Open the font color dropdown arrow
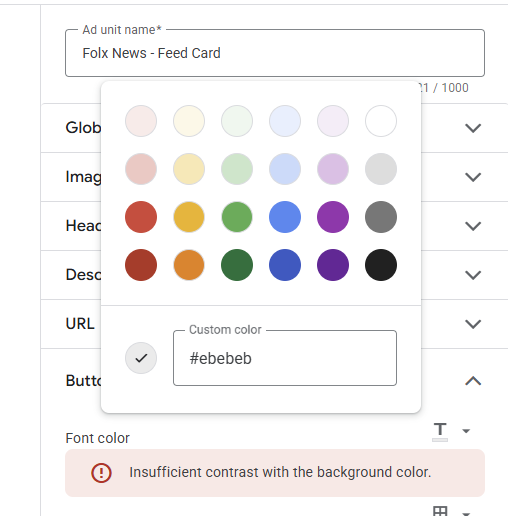This screenshot has width=508, height=516. coord(466,431)
